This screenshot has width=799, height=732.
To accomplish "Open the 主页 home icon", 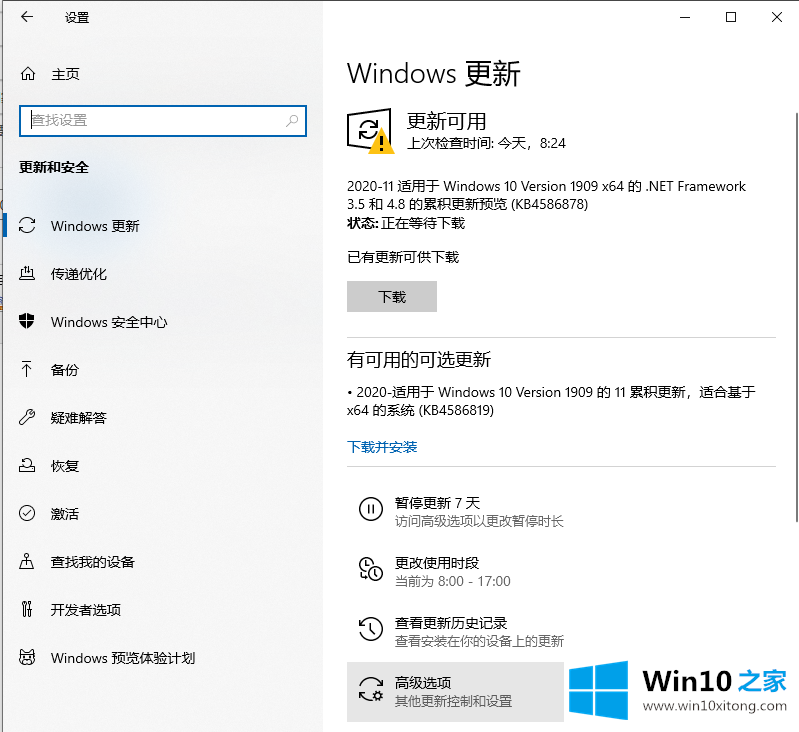I will [28, 74].
